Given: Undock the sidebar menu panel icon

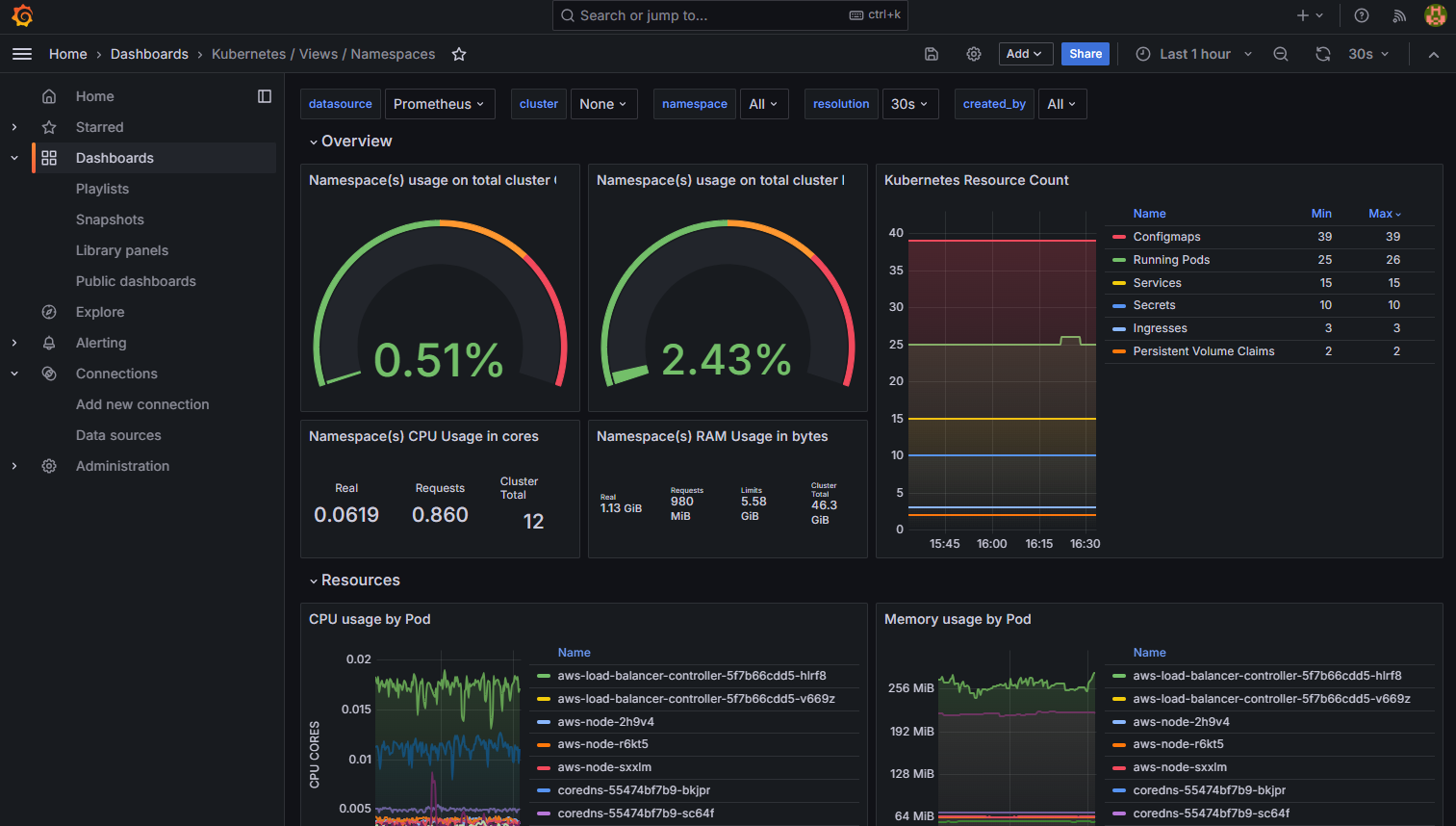Looking at the screenshot, I should click(x=265, y=96).
